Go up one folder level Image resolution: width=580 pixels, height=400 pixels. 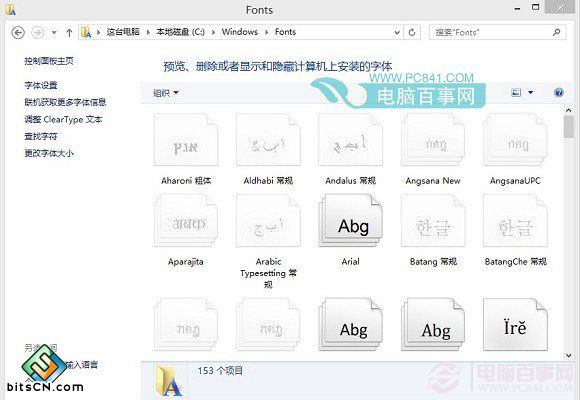pyautogui.click(x=69, y=33)
